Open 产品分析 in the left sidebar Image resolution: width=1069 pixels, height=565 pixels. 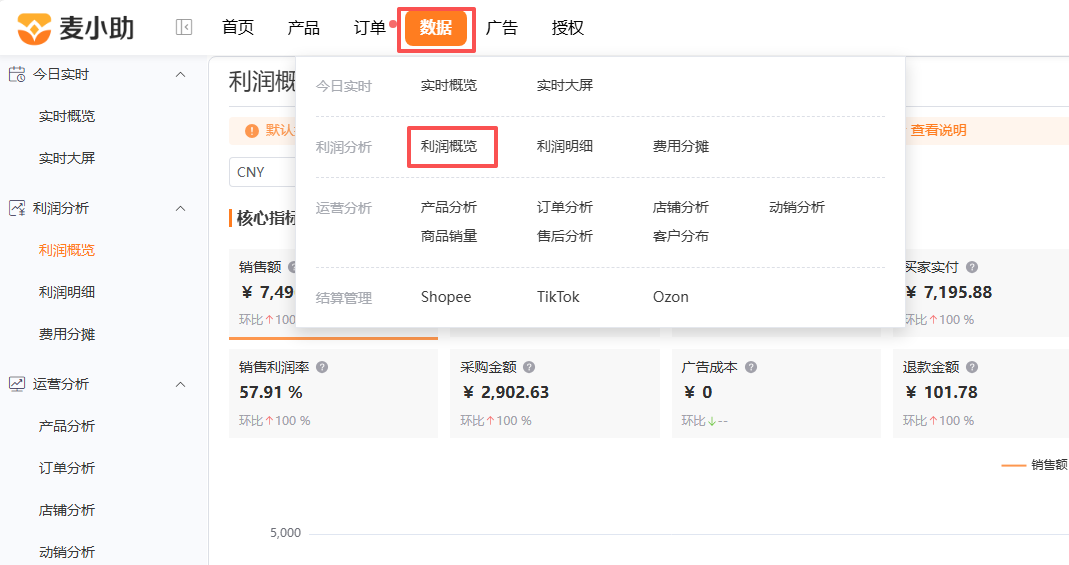click(x=67, y=426)
